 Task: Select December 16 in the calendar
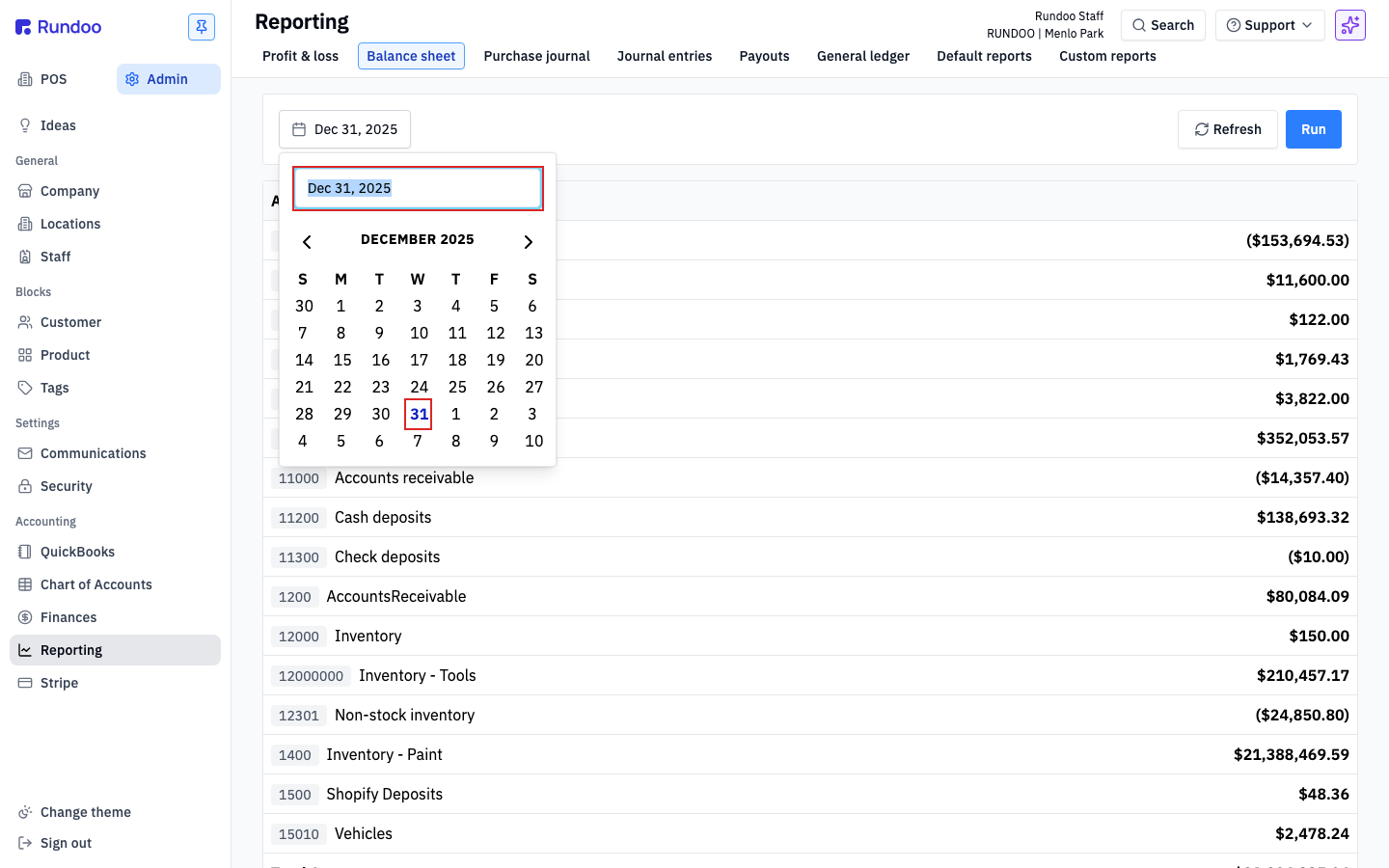coord(381,360)
